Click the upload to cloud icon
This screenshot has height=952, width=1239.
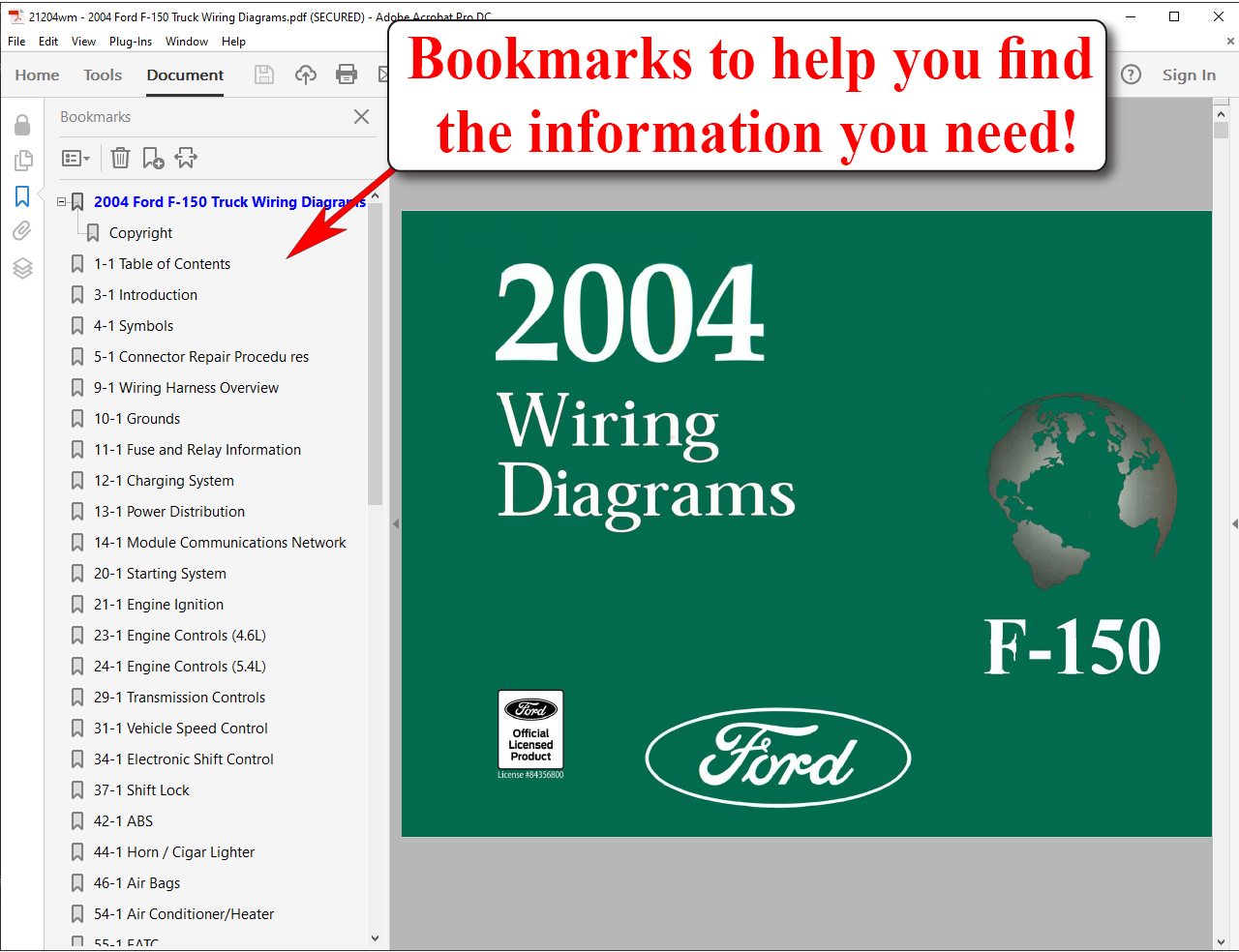[x=306, y=74]
